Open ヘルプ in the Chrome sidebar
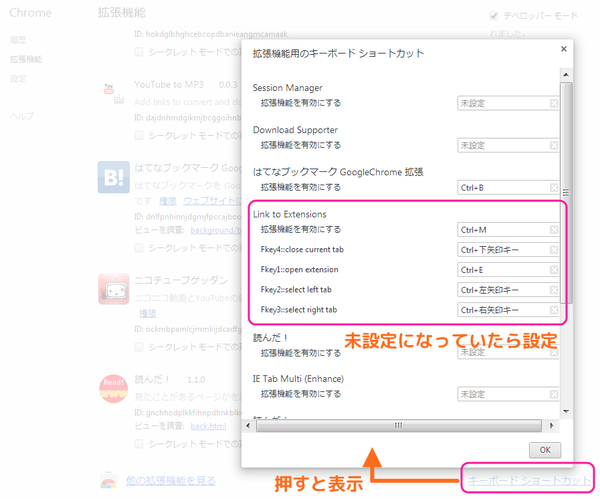 tap(22, 116)
